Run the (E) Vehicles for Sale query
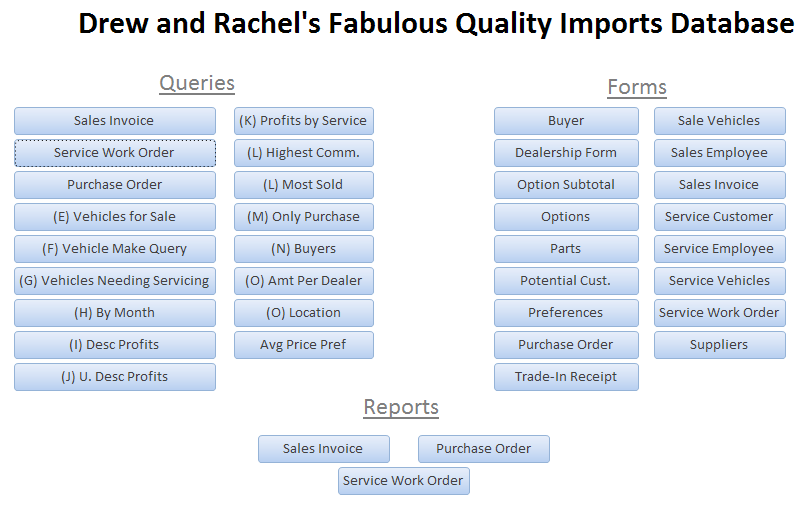 pos(114,217)
